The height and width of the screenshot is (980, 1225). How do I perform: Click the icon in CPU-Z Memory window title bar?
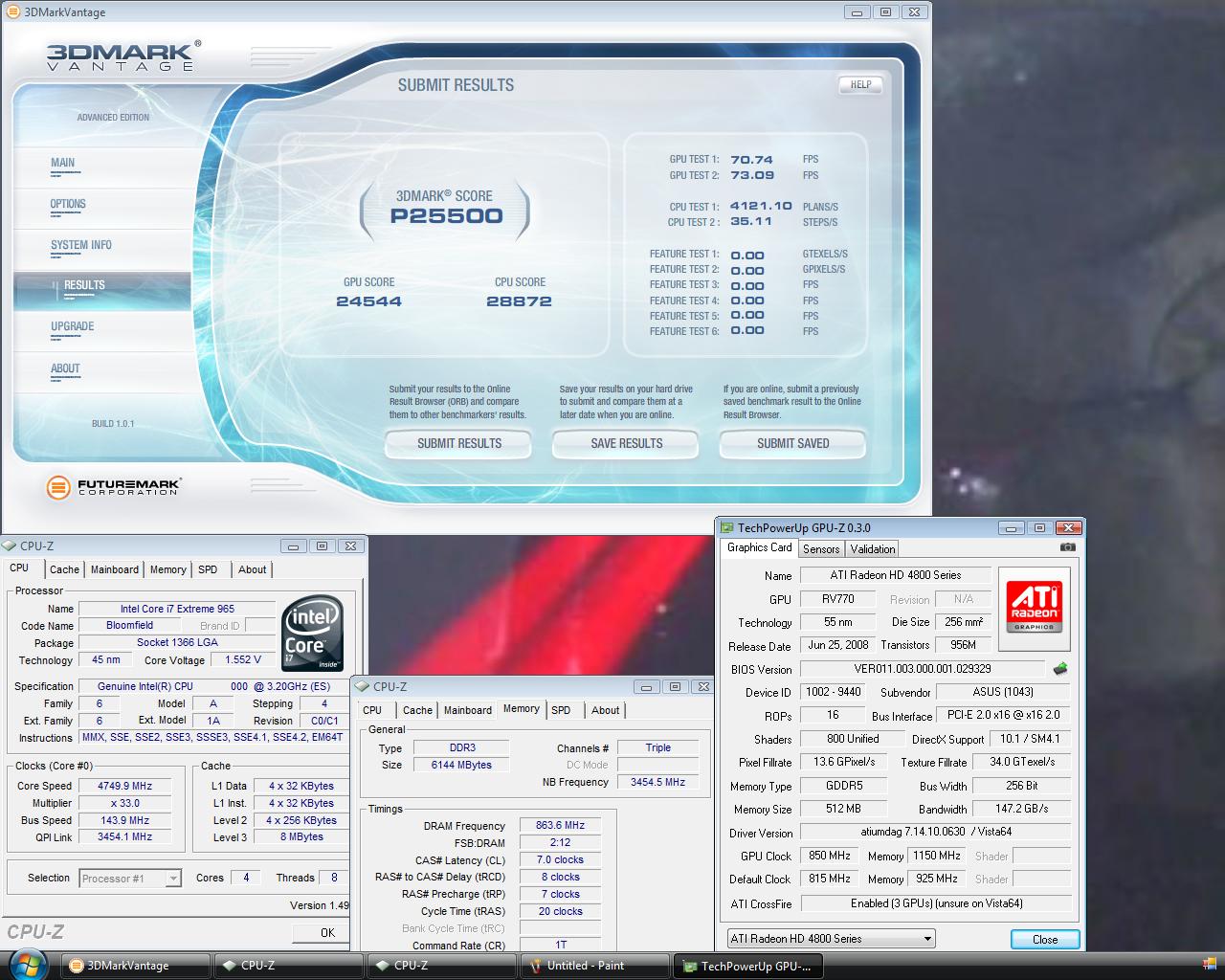pyautogui.click(x=362, y=686)
